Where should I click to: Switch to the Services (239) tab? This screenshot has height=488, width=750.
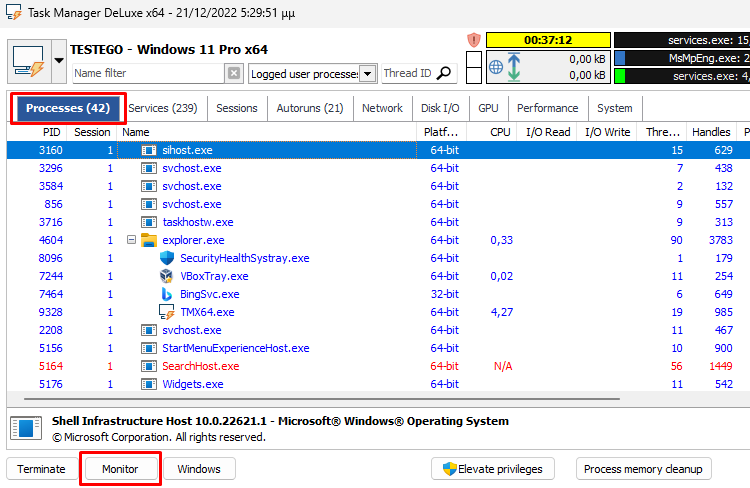tap(163, 108)
